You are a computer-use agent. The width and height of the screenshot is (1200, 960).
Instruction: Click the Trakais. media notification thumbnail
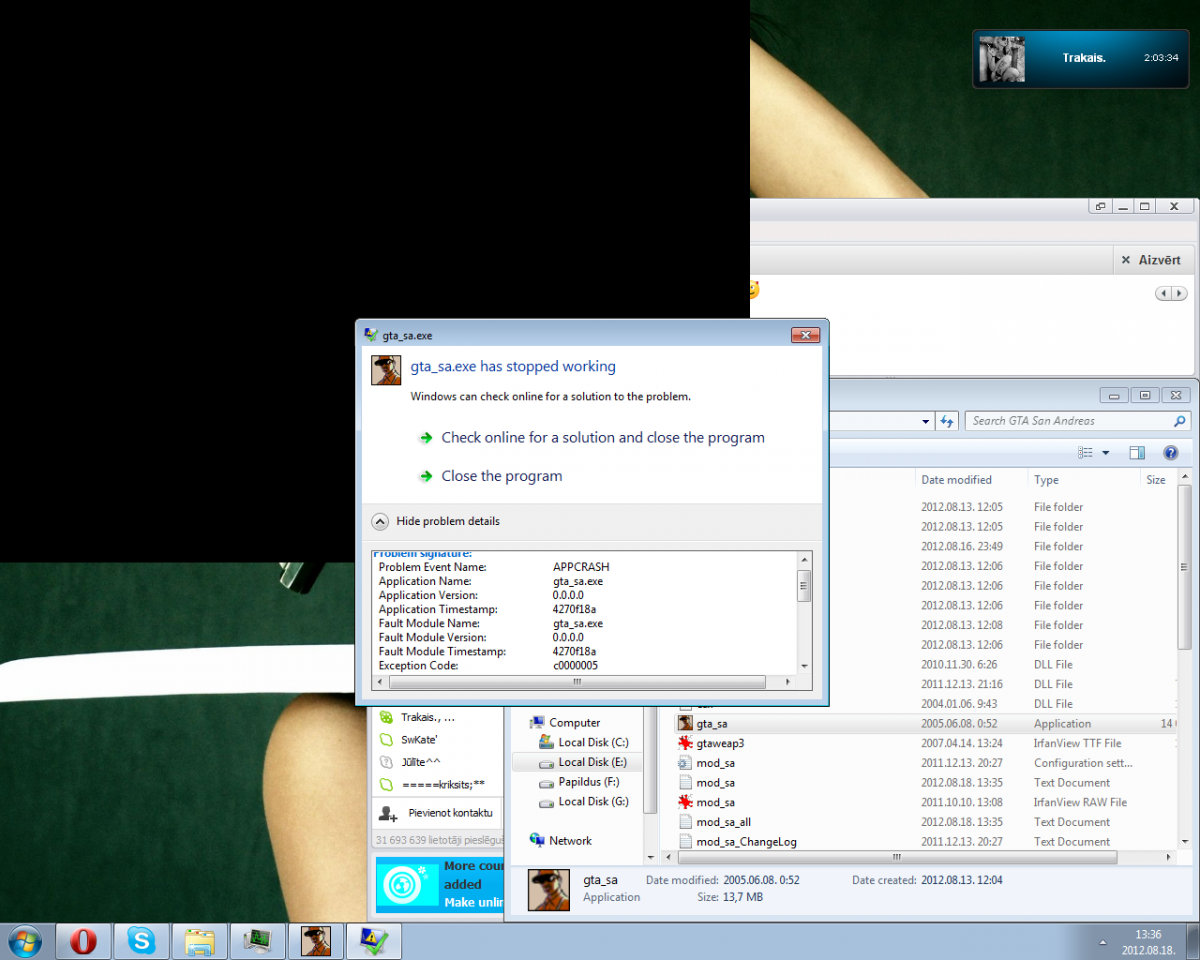(1002, 59)
